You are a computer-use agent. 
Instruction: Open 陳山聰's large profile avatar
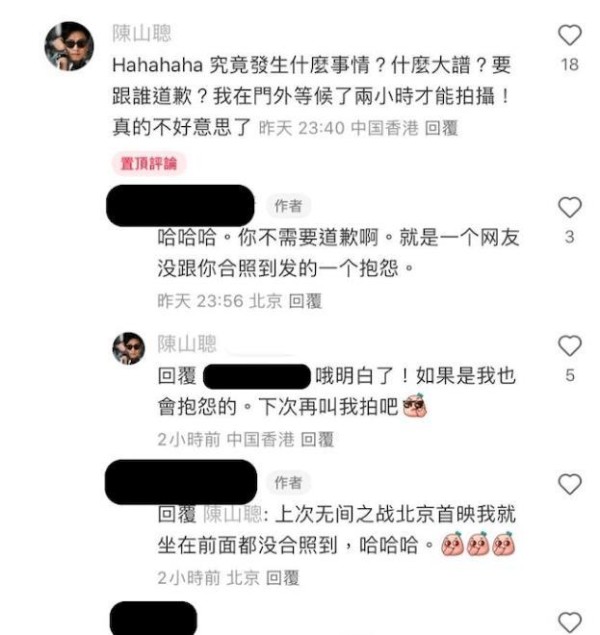[x=69, y=46]
